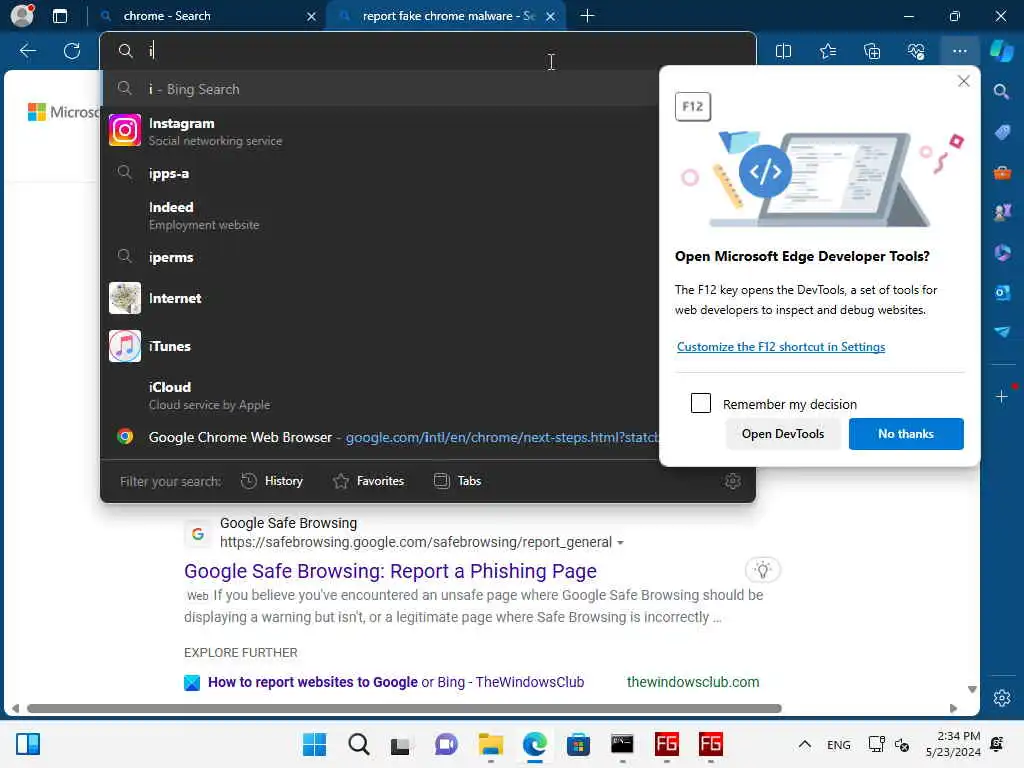Open the thewindowsclub.com link
Image resolution: width=1024 pixels, height=768 pixels.
tap(693, 682)
